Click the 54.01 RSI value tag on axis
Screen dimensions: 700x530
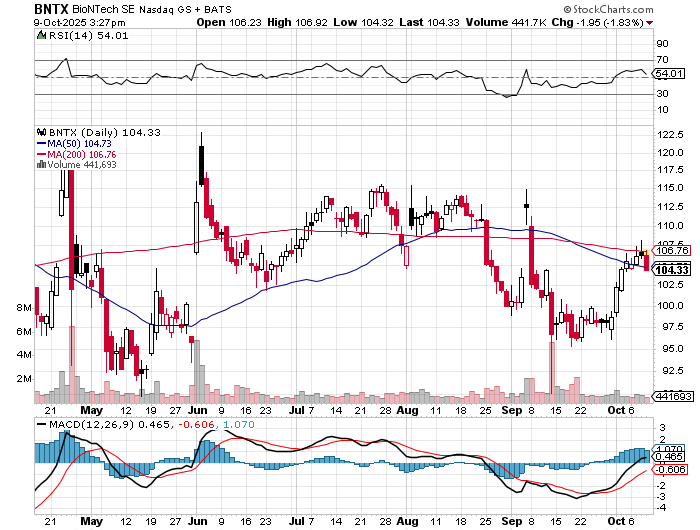(668, 74)
